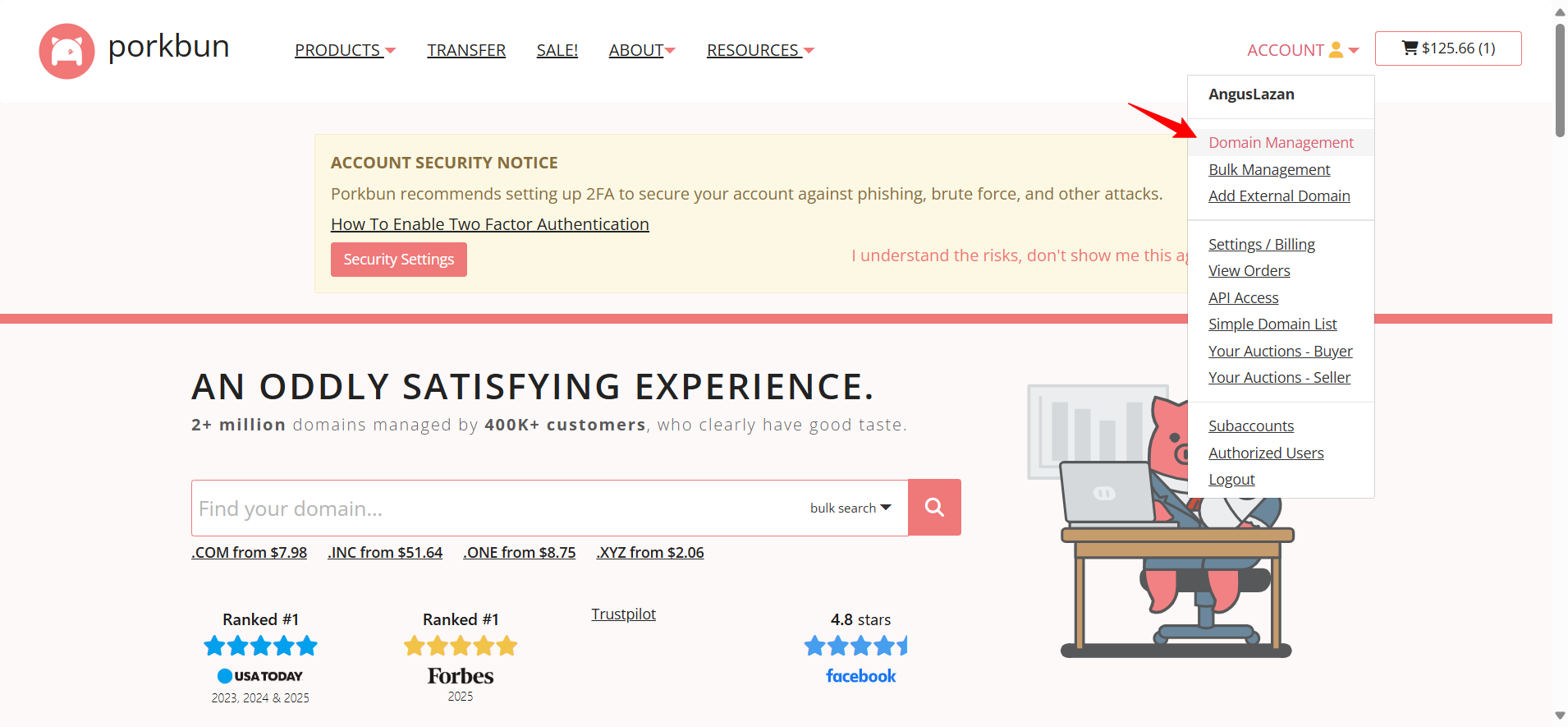Click the Forbes logo
Viewport: 1568px width, 727px height.
click(461, 676)
